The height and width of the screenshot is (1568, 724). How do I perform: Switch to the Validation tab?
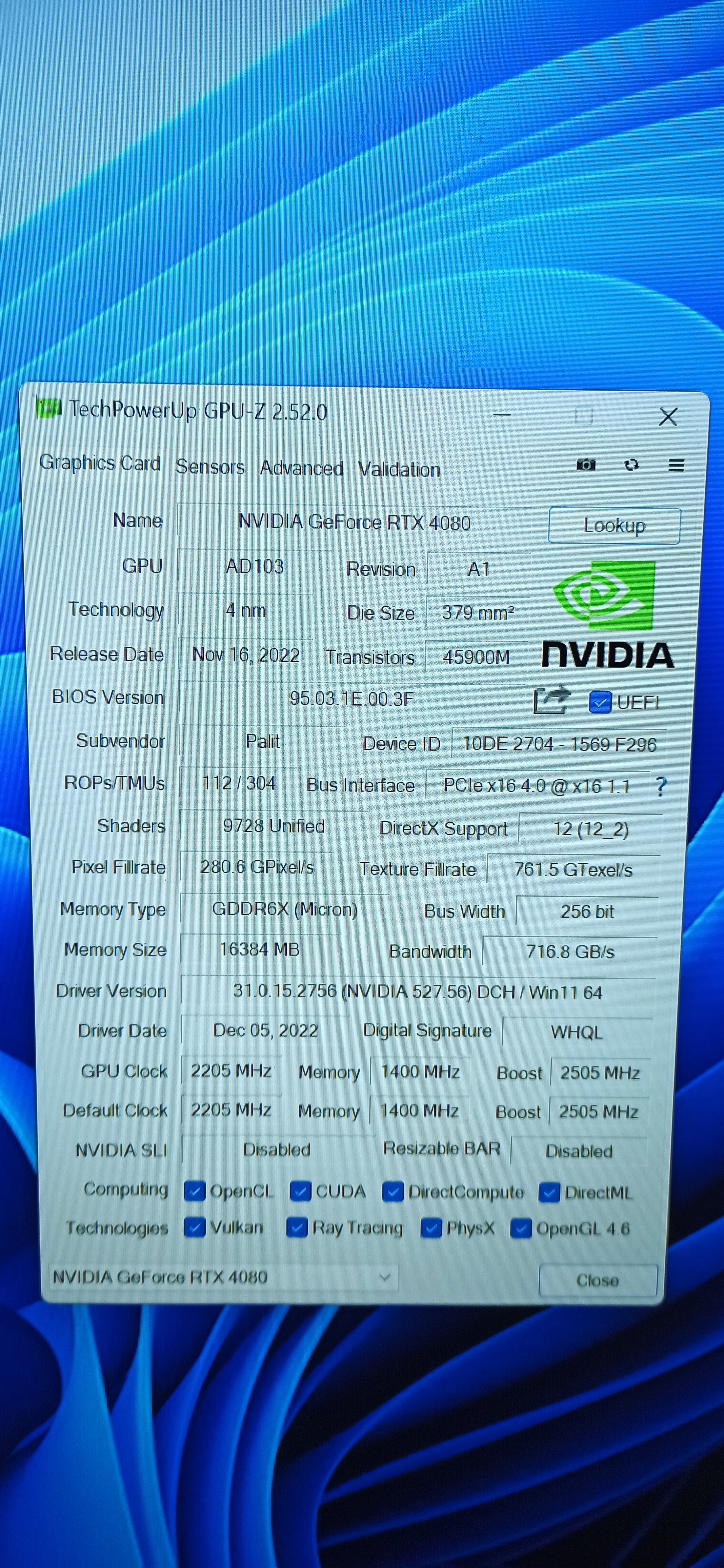point(399,469)
